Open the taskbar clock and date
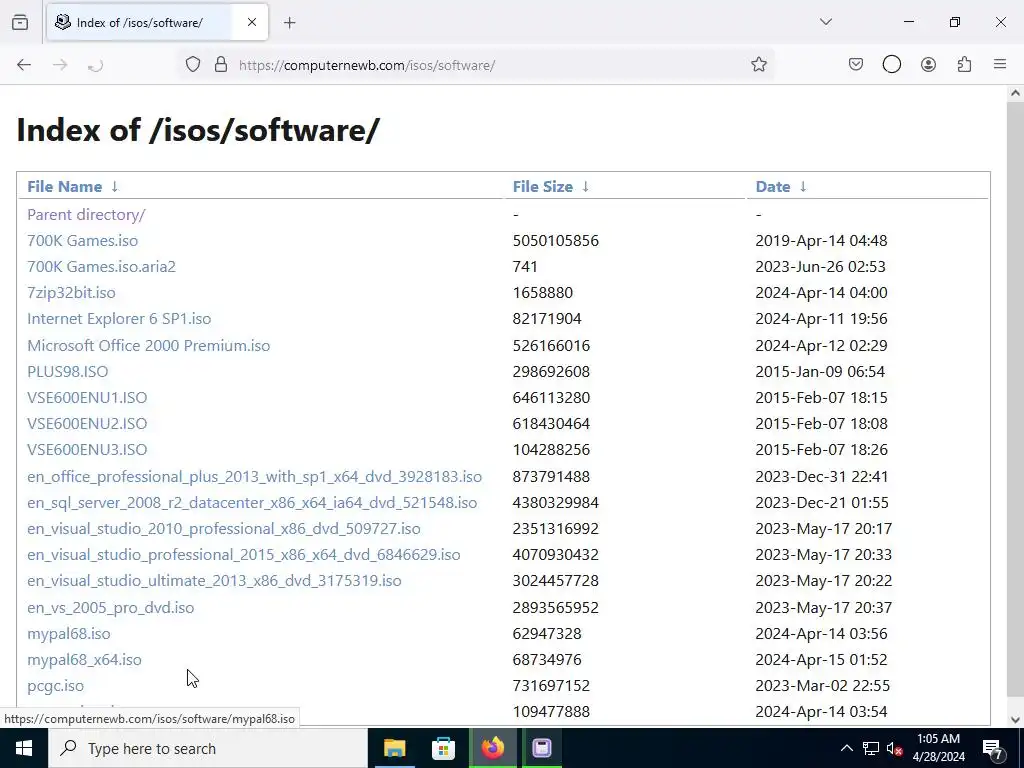 (938, 748)
